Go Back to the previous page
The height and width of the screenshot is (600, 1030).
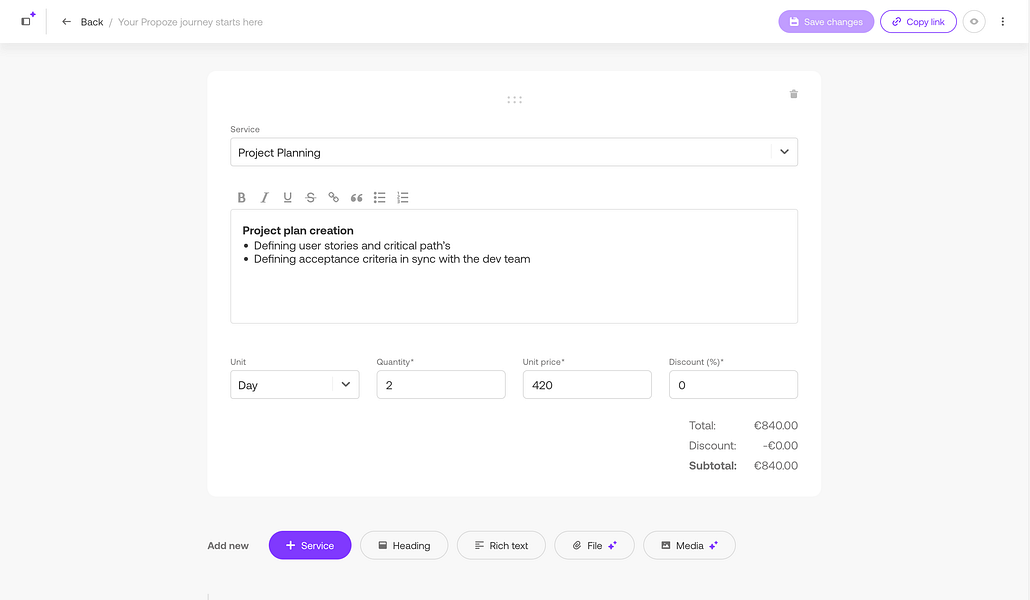83,22
